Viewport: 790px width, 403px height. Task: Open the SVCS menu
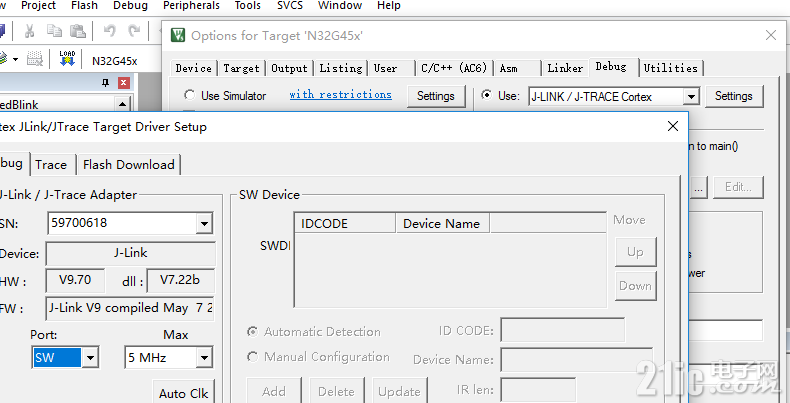tap(290, 6)
